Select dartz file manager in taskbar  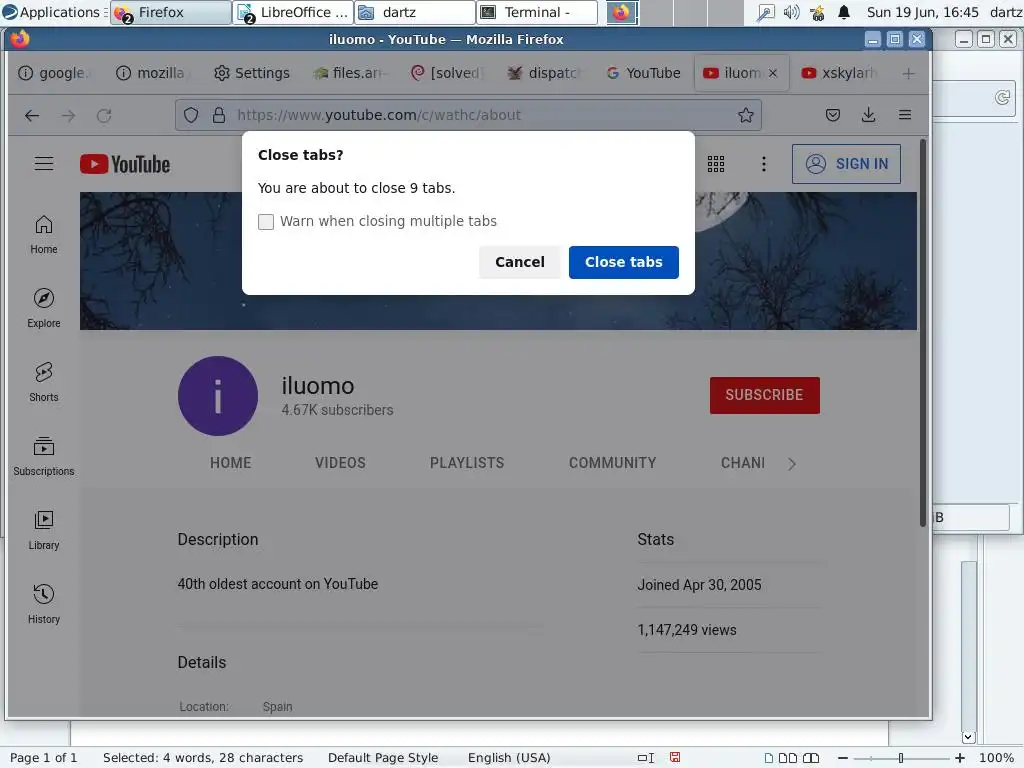(415, 12)
